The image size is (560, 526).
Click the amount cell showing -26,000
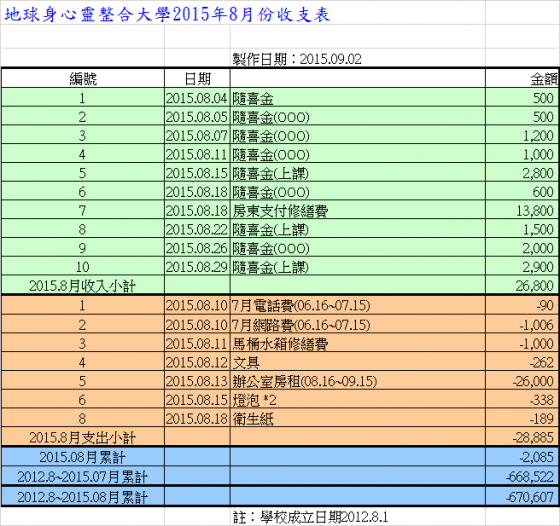522,381
